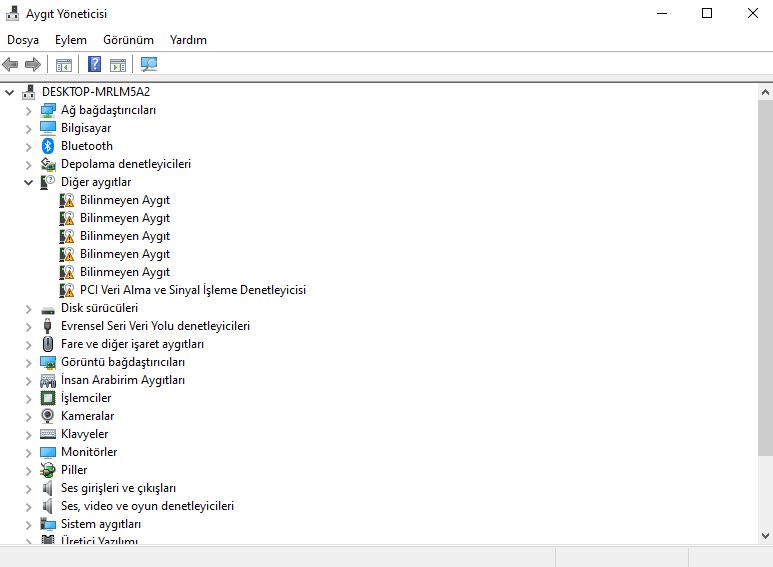Expand Görüntü bağdaştırıcıları chevron
The image size is (773, 567).
pyautogui.click(x=29, y=362)
